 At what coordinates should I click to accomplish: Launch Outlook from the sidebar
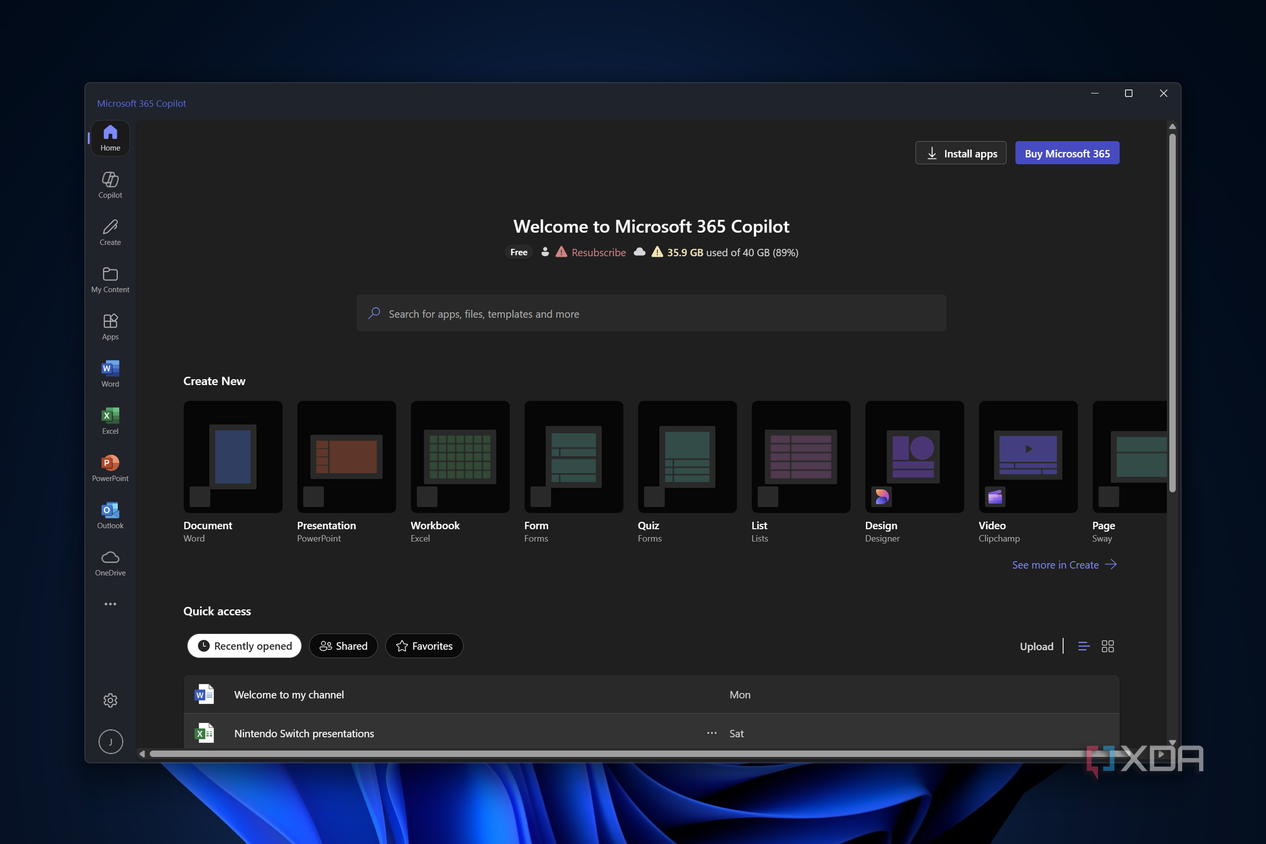(x=110, y=514)
